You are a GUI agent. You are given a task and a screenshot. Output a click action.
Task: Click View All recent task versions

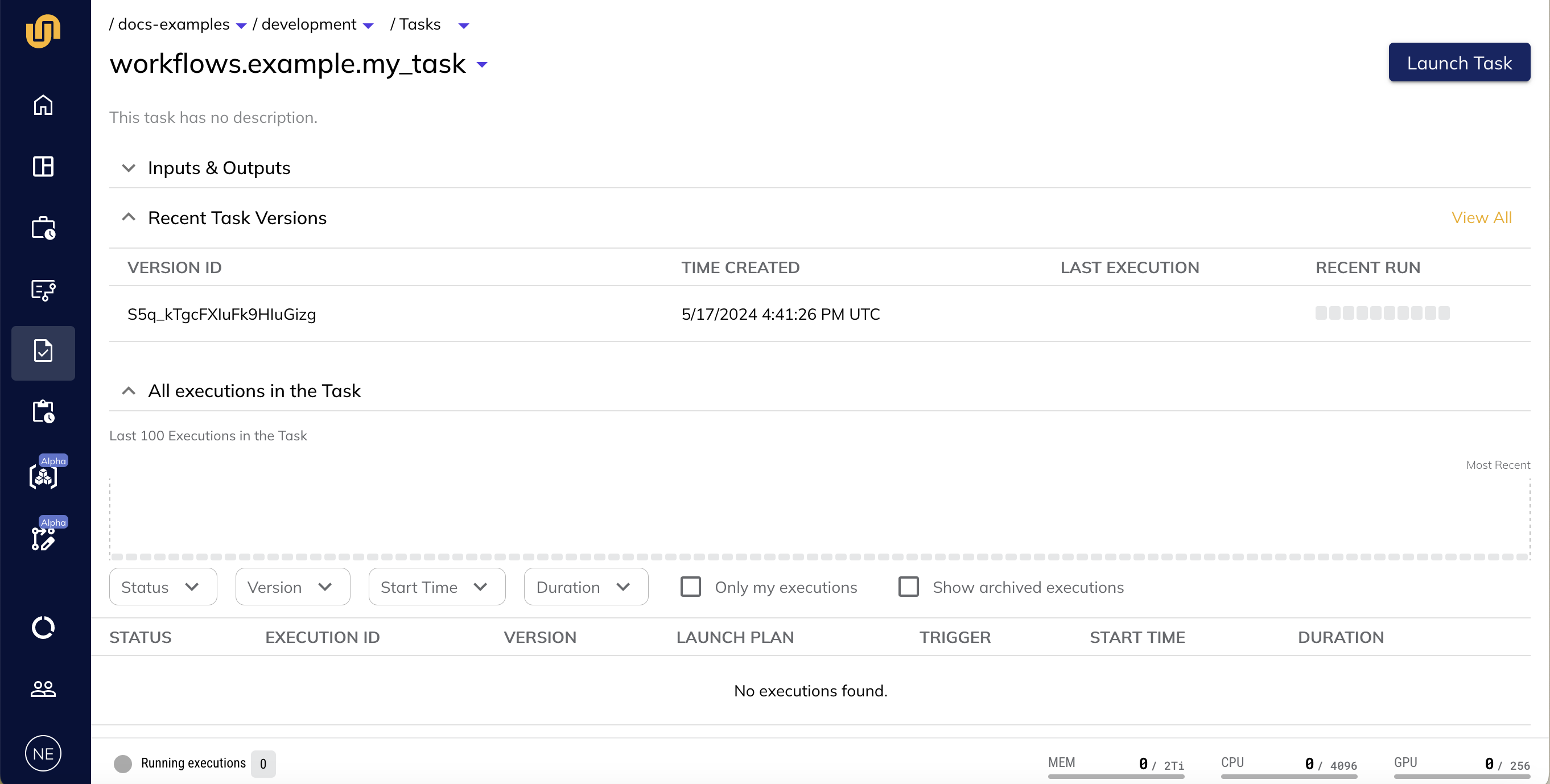click(x=1483, y=217)
